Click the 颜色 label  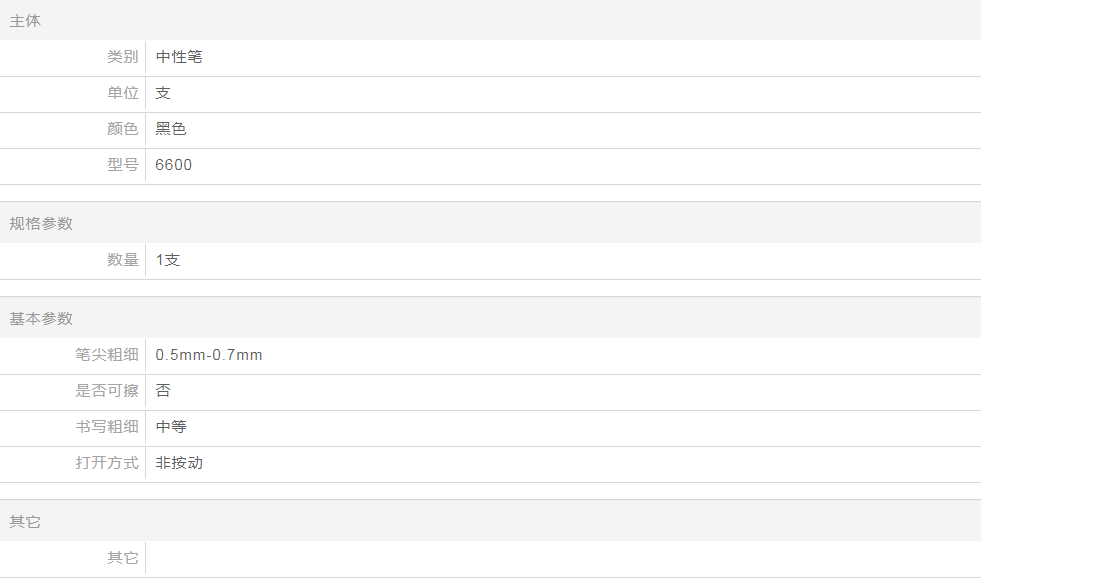(122, 129)
